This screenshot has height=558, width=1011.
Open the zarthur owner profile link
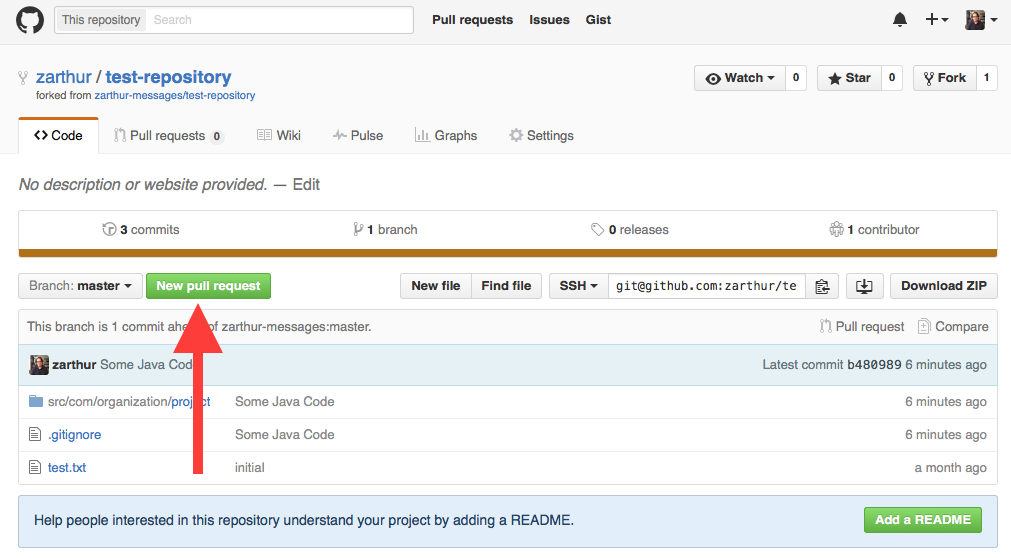tap(64, 77)
